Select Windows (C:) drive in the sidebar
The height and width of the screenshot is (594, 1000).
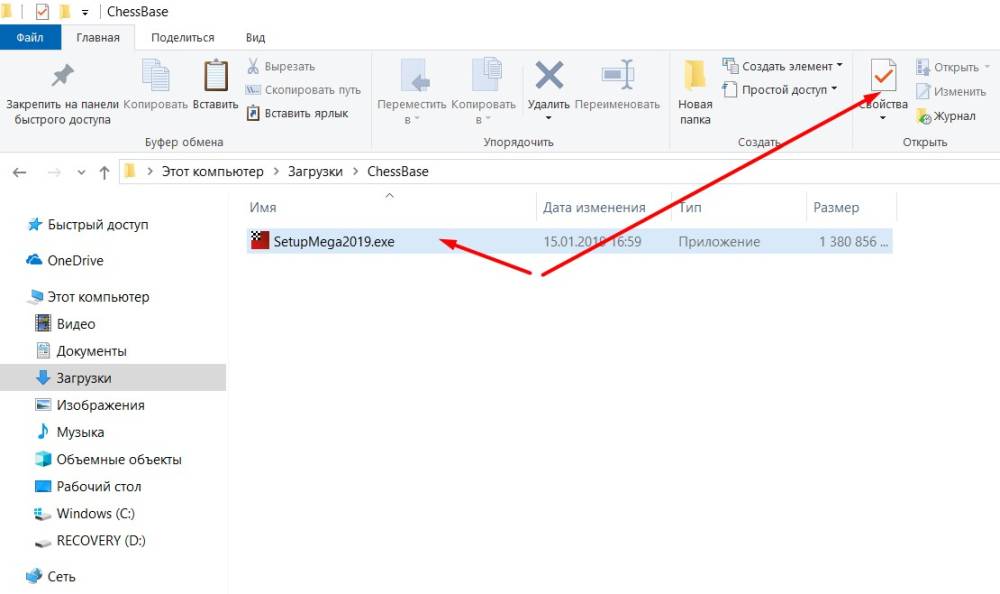point(95,513)
